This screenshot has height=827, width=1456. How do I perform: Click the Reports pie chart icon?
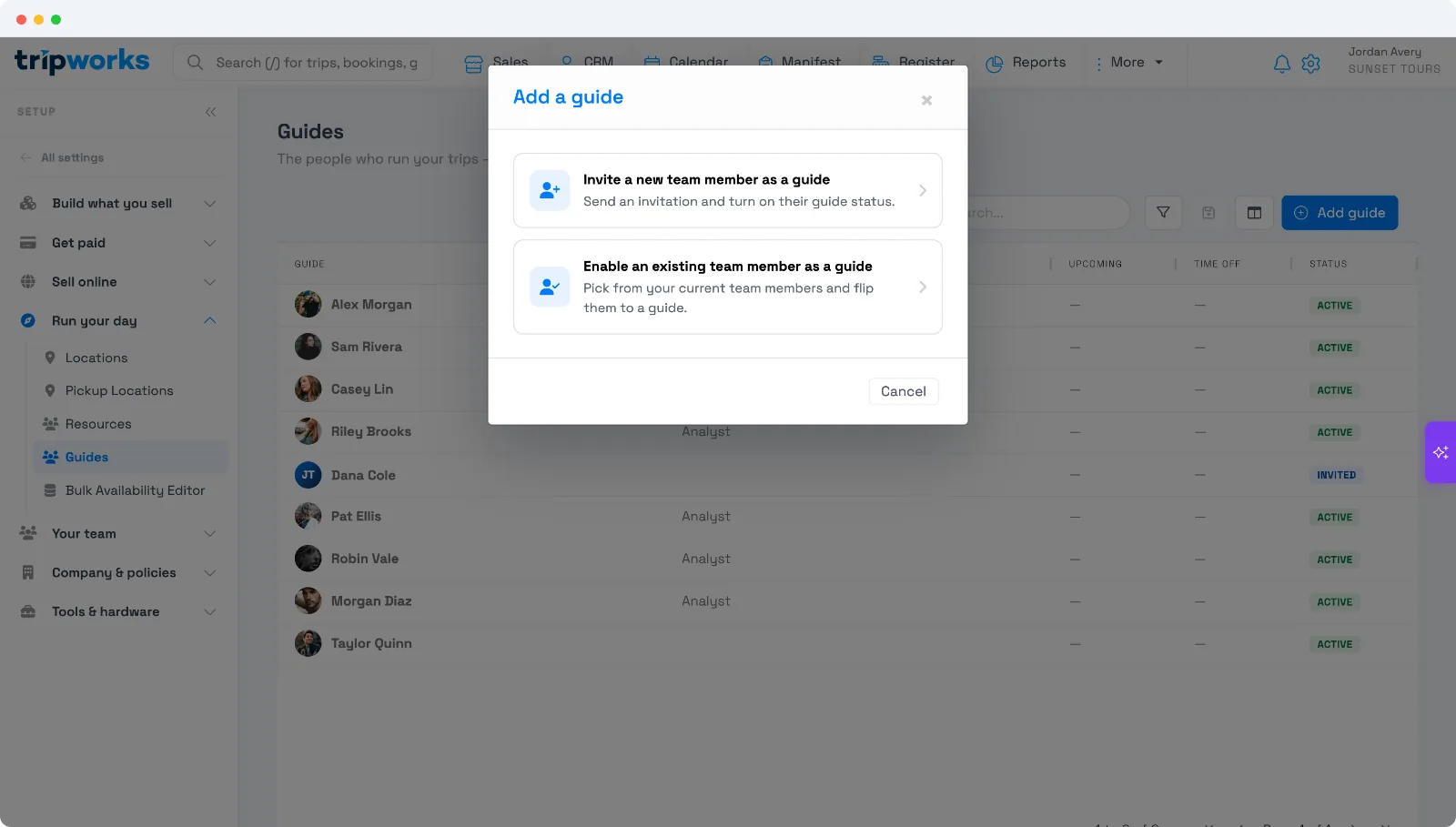pos(995,64)
